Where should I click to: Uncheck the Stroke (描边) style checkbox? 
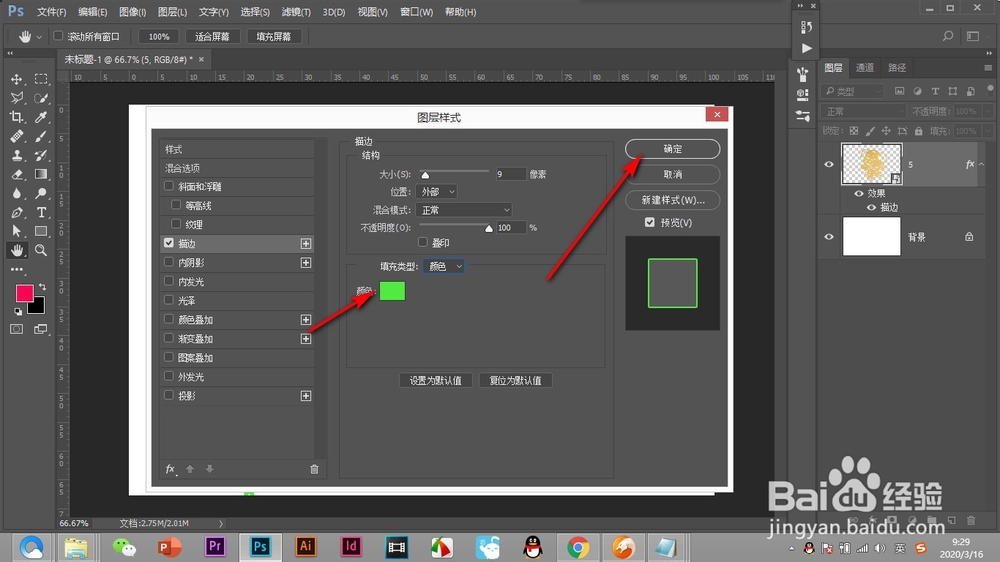click(x=168, y=243)
